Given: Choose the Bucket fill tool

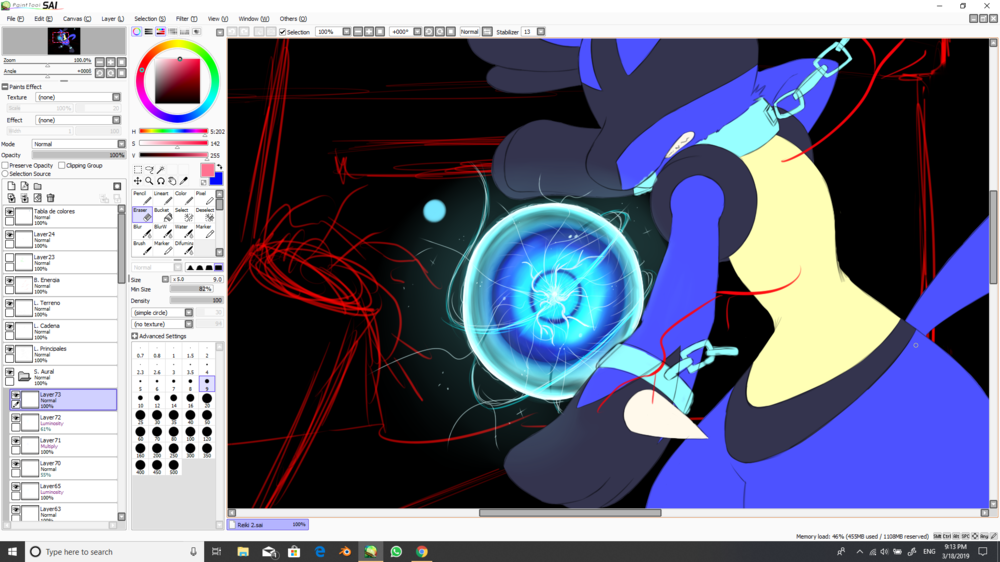Looking at the screenshot, I should click(162, 214).
